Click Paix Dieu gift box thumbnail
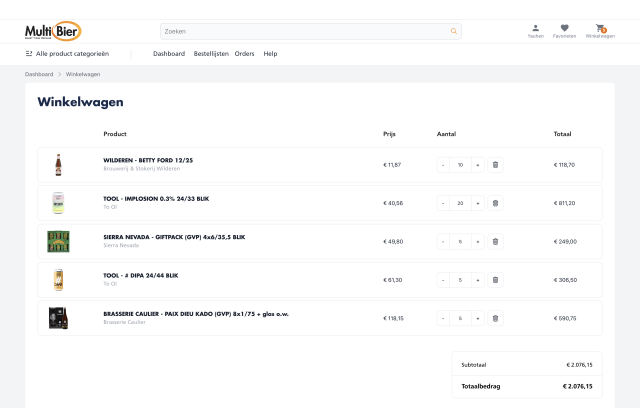The image size is (640, 408). coord(58,318)
